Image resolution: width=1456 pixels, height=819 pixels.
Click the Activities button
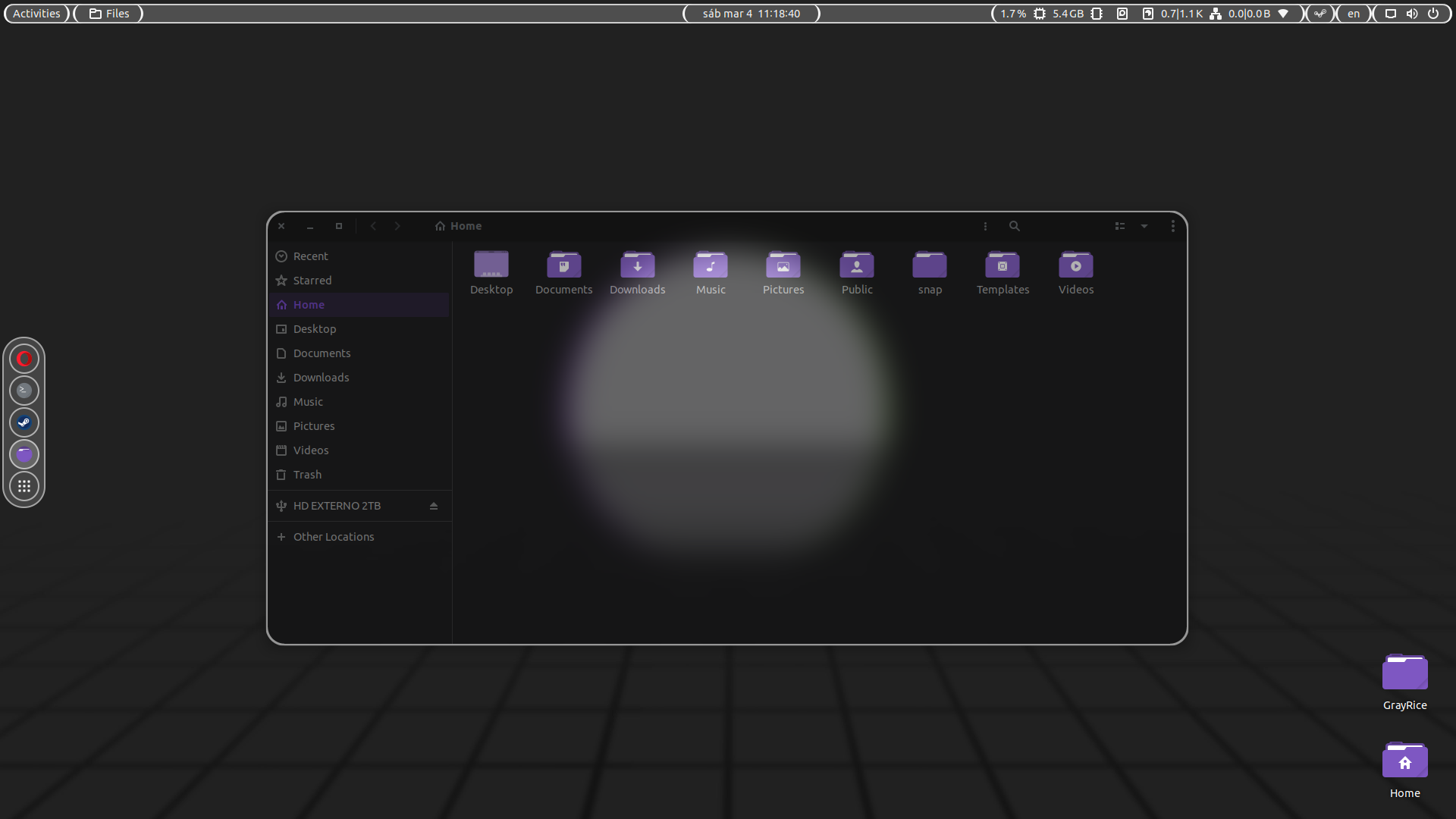point(36,14)
